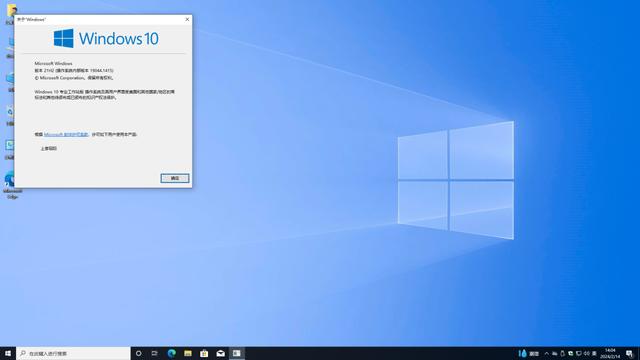Screen dimensions: 640x360
Task: Open the weather widget on the taskbar
Action: click(x=529, y=353)
